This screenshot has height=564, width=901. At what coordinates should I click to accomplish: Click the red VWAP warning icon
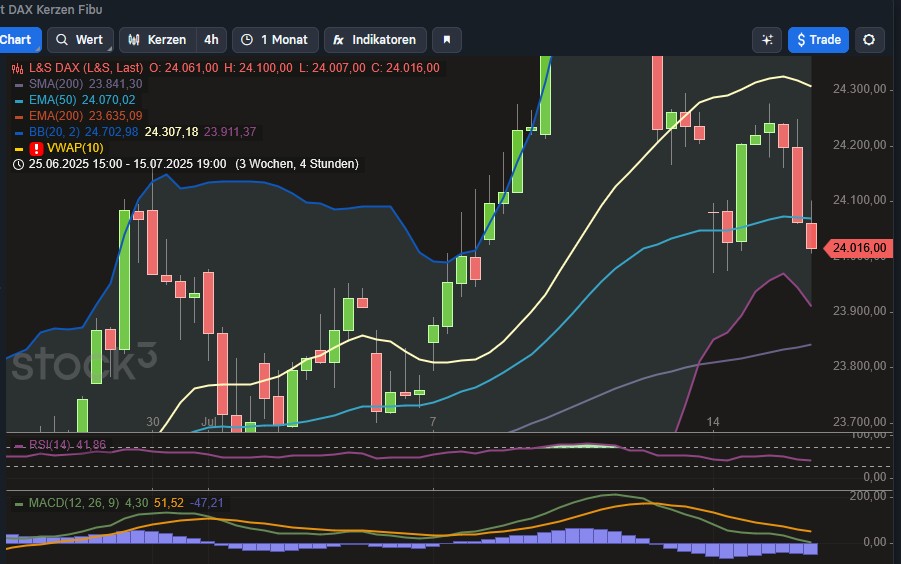point(36,149)
